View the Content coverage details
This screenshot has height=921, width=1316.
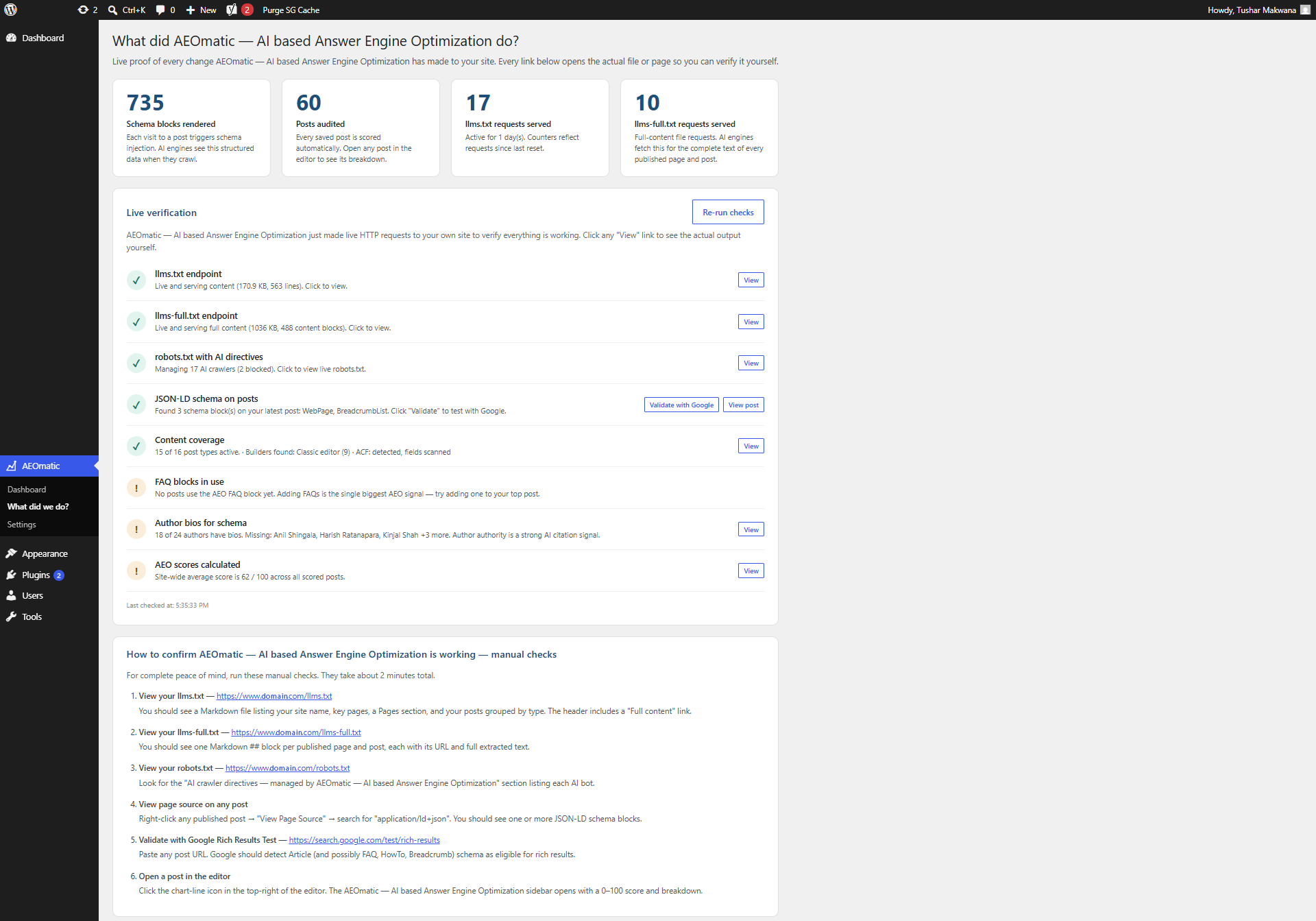(x=751, y=446)
